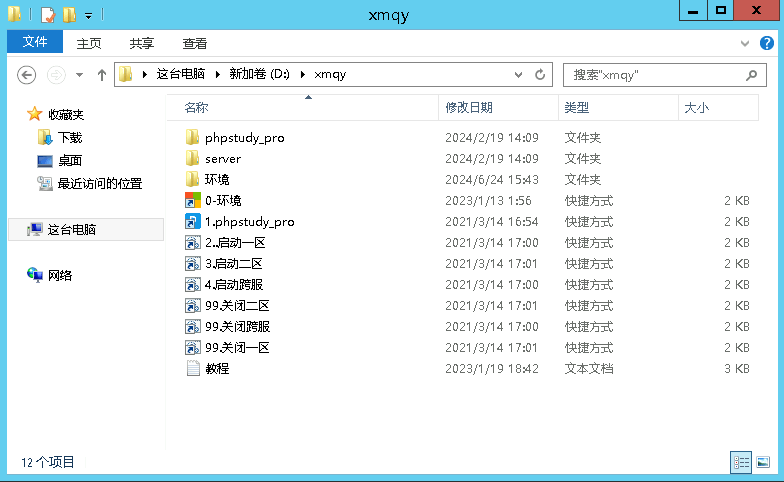Switch to details view layout icon
This screenshot has width=784, height=482.
click(741, 462)
